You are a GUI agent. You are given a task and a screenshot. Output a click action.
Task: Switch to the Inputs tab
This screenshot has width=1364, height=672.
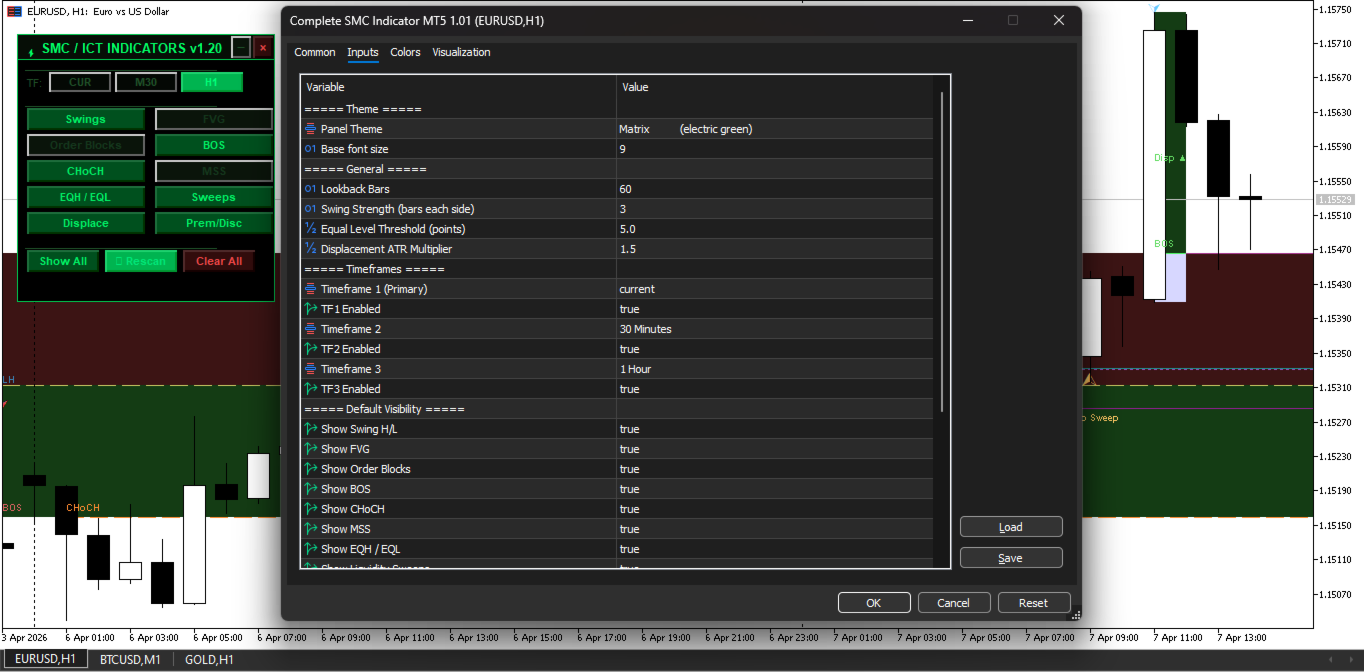click(363, 52)
